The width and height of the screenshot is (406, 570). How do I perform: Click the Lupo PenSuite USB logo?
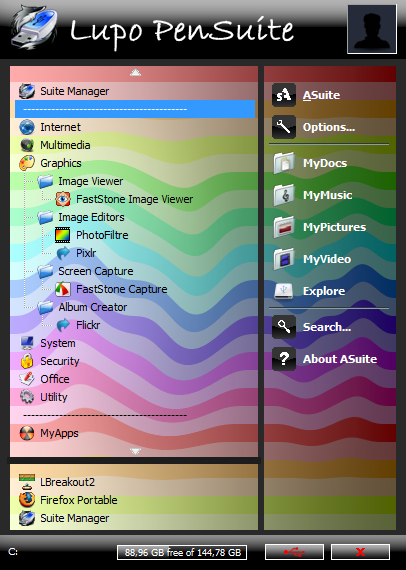point(34,28)
